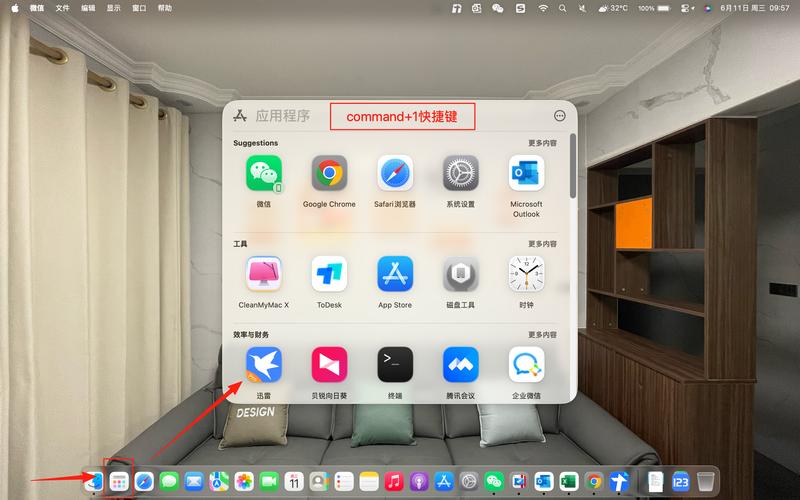Launch ToDesk from the Tools section
The image size is (800, 500).
pyautogui.click(x=329, y=274)
